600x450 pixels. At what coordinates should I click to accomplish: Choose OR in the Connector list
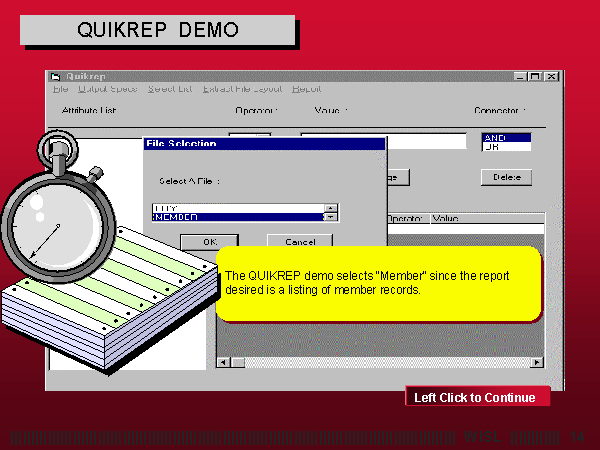[x=506, y=147]
